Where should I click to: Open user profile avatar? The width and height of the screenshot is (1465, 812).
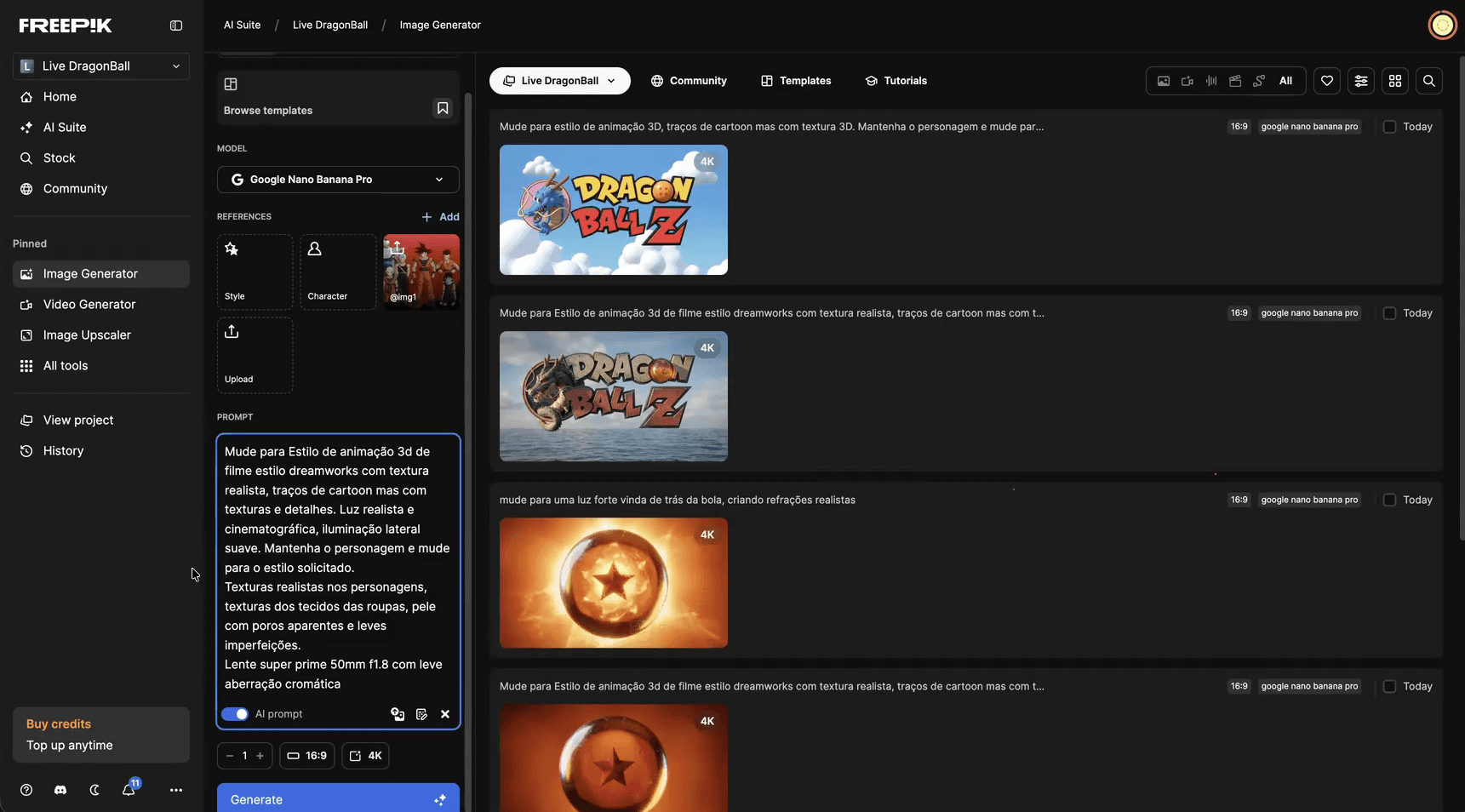(x=1442, y=26)
